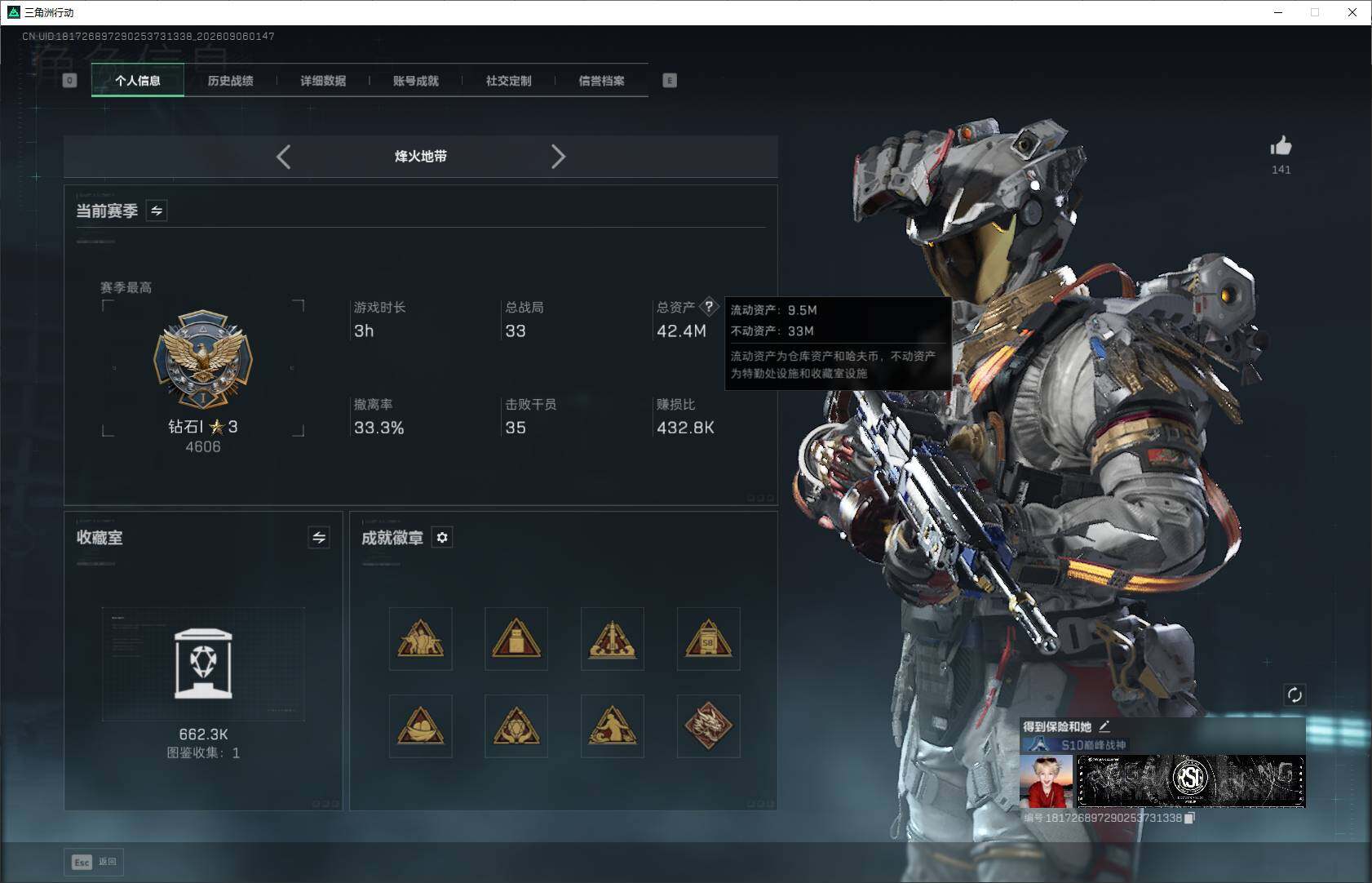Select the S8 achievement badge
The height and width of the screenshot is (883, 1372).
point(708,639)
